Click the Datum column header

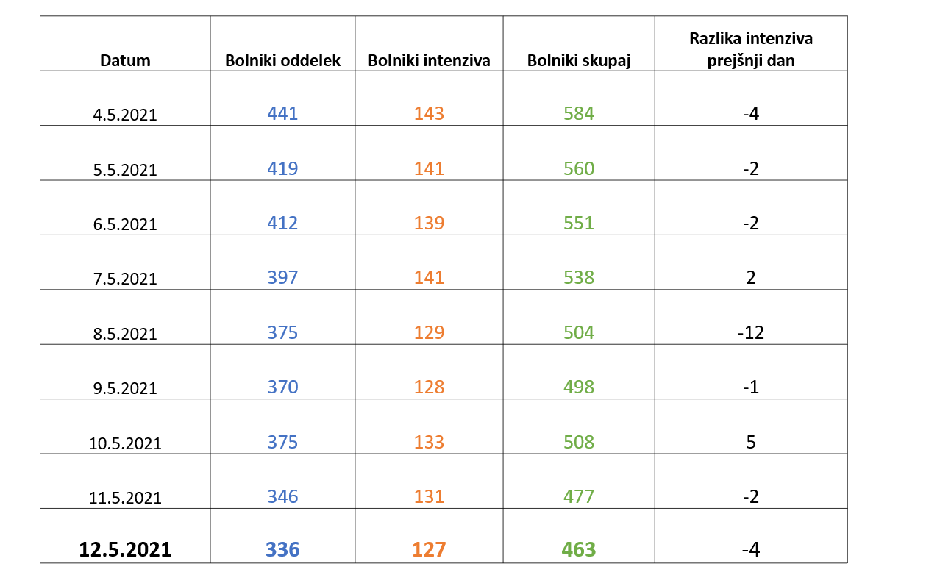125,60
